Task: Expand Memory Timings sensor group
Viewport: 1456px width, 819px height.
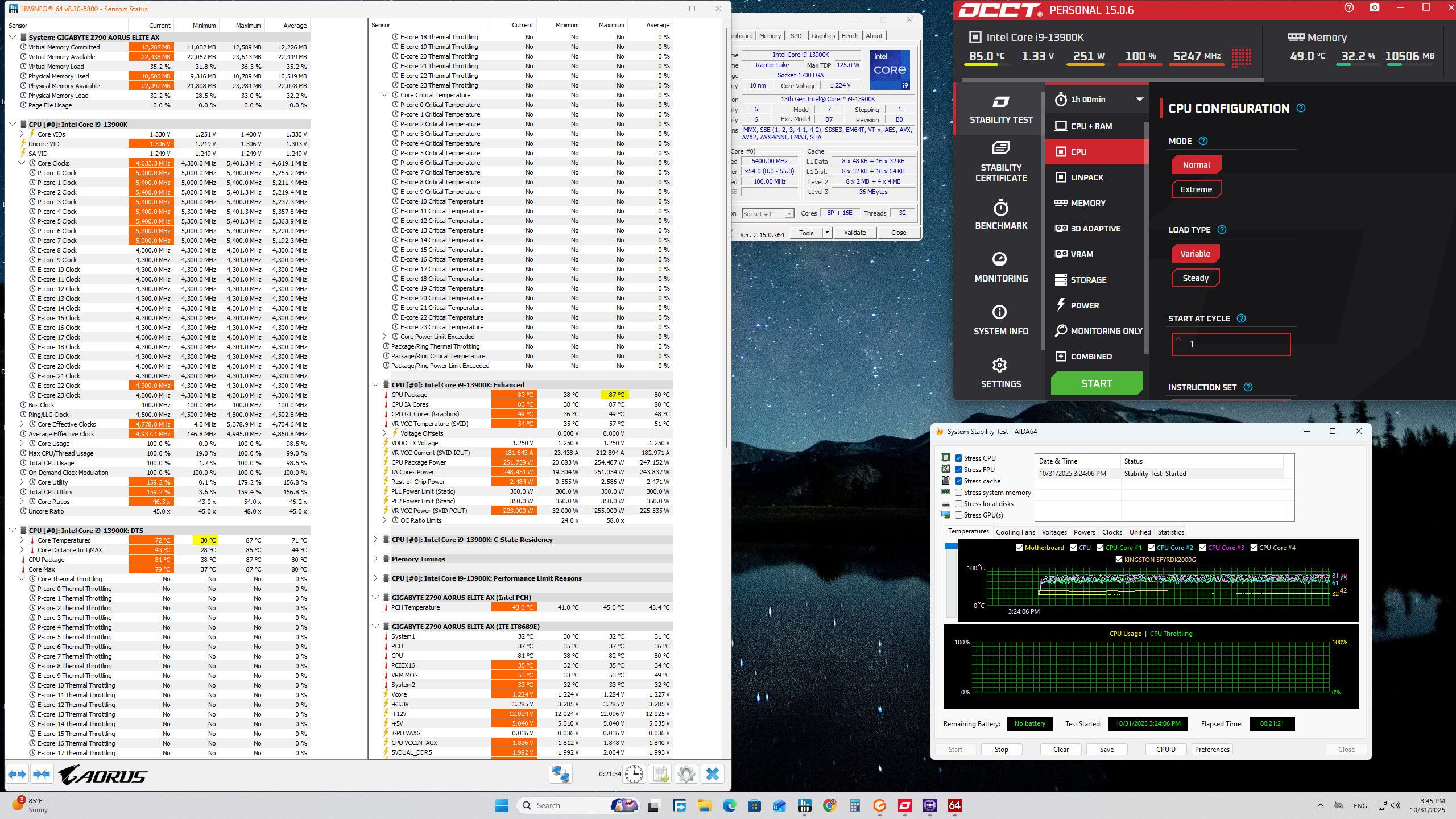Action: point(375,559)
